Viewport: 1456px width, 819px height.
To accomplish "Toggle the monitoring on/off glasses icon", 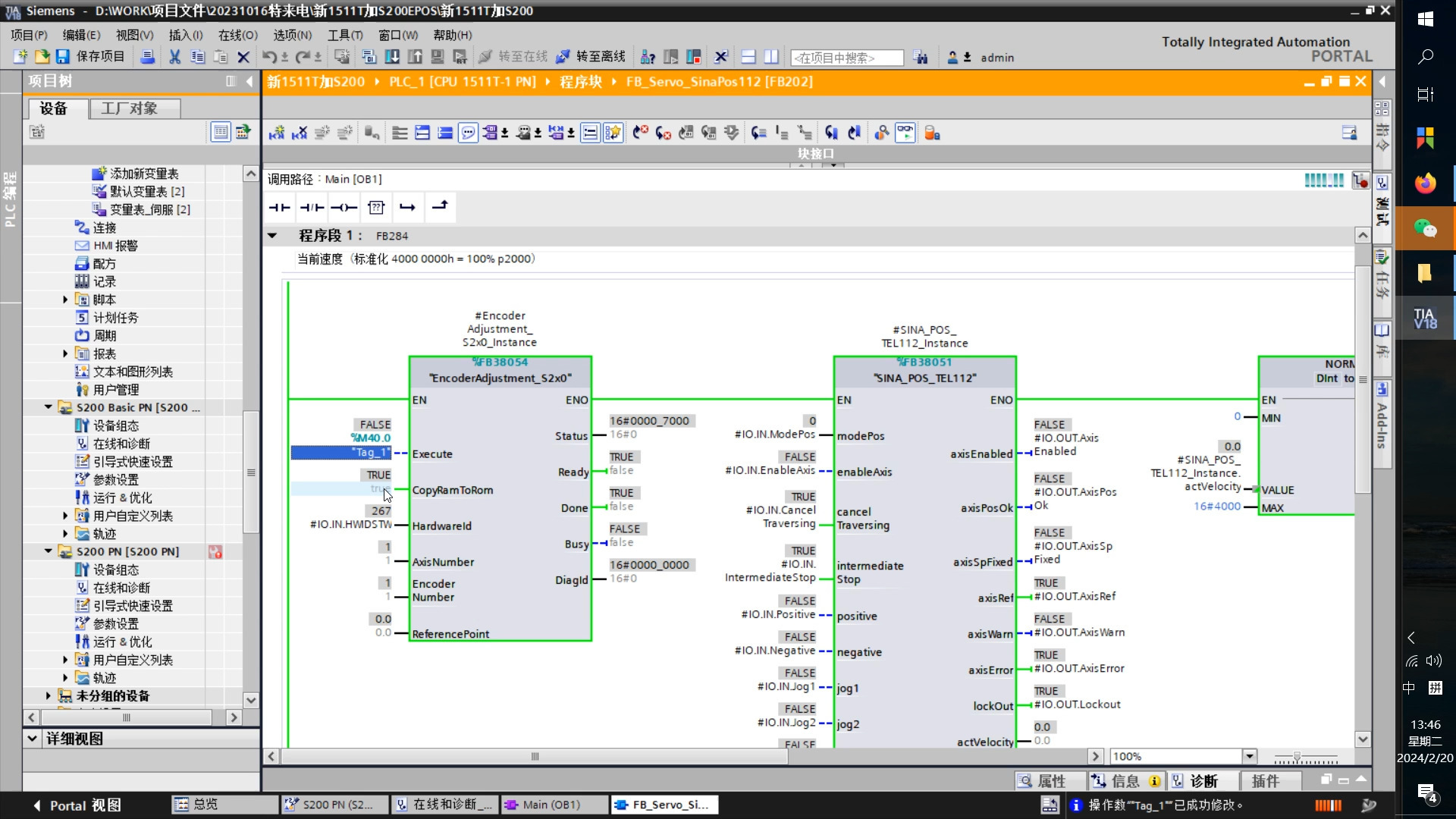I will [x=905, y=133].
